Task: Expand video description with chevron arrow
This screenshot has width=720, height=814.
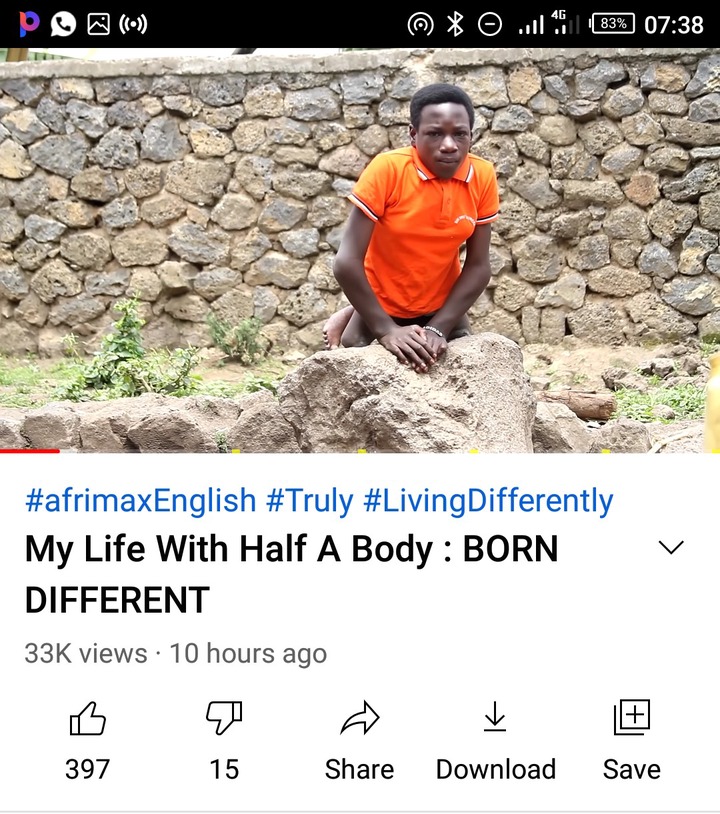Action: [671, 547]
